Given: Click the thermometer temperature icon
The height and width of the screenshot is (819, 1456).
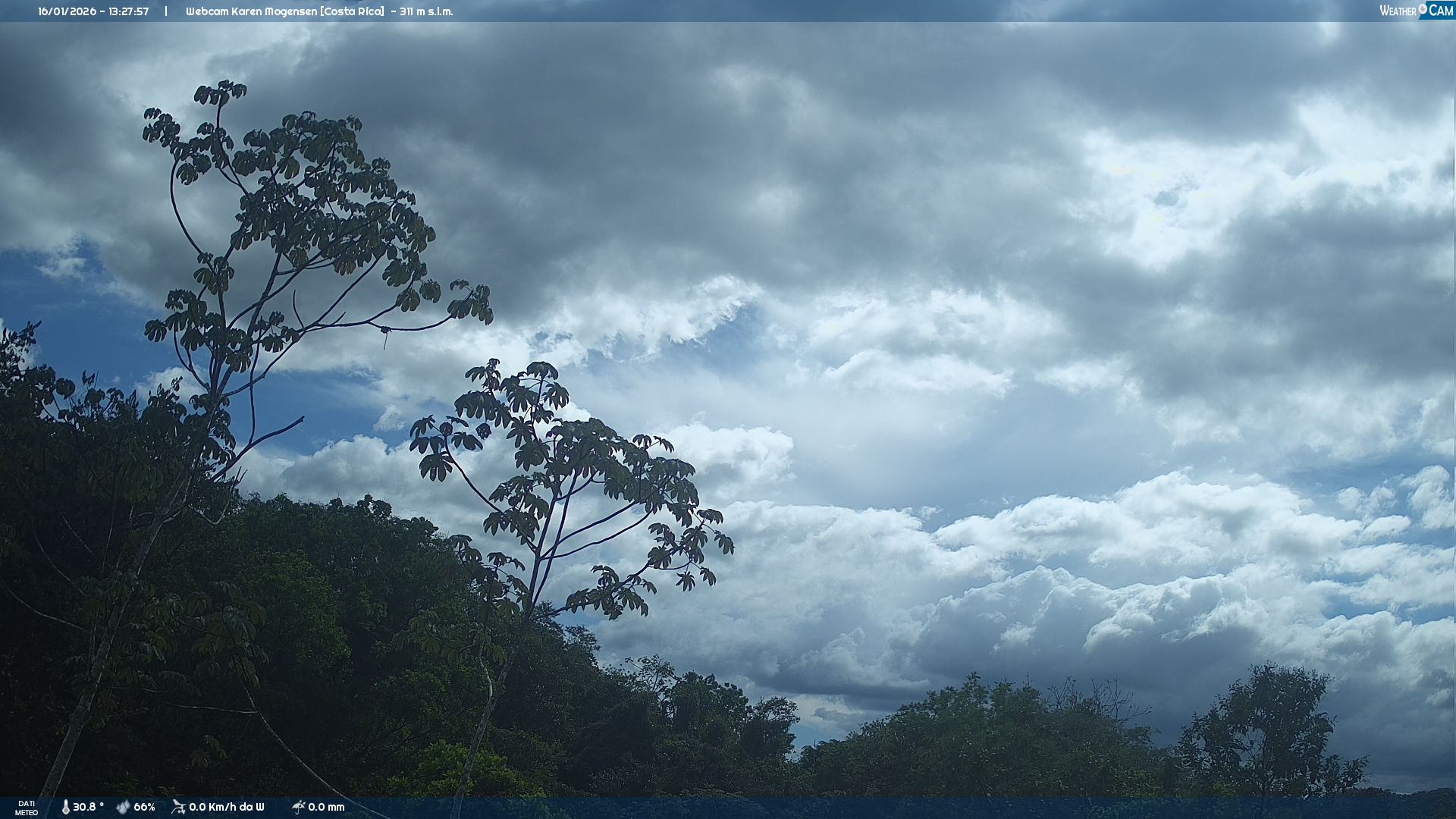Looking at the screenshot, I should [x=65, y=807].
